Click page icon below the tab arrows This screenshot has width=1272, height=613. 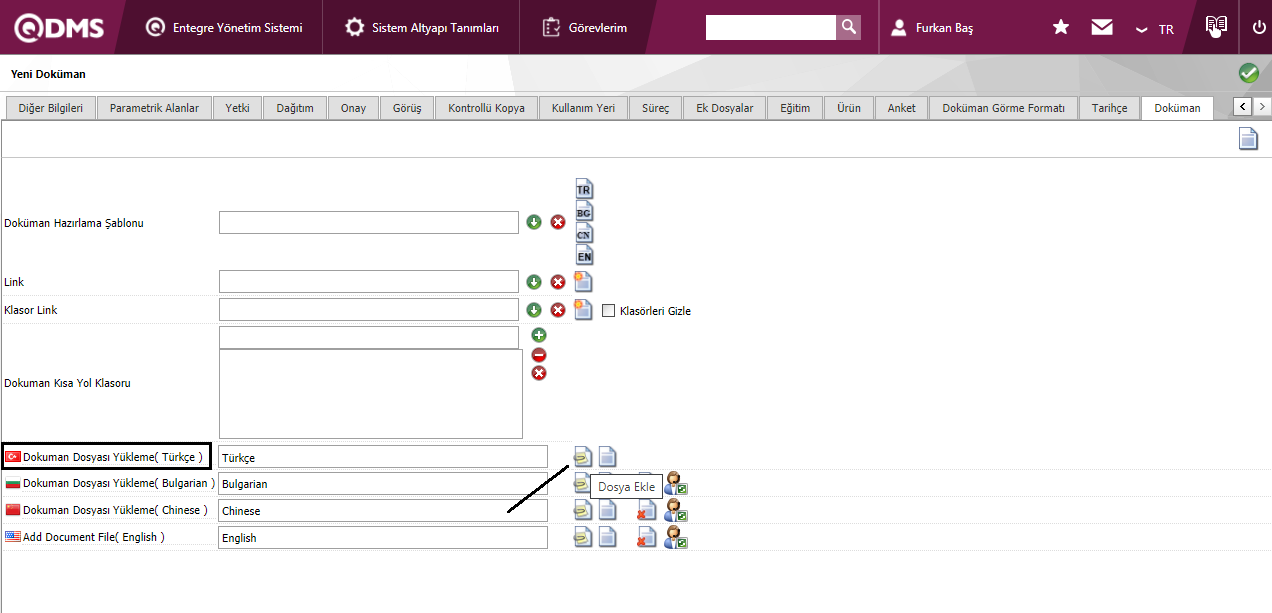(x=1248, y=138)
